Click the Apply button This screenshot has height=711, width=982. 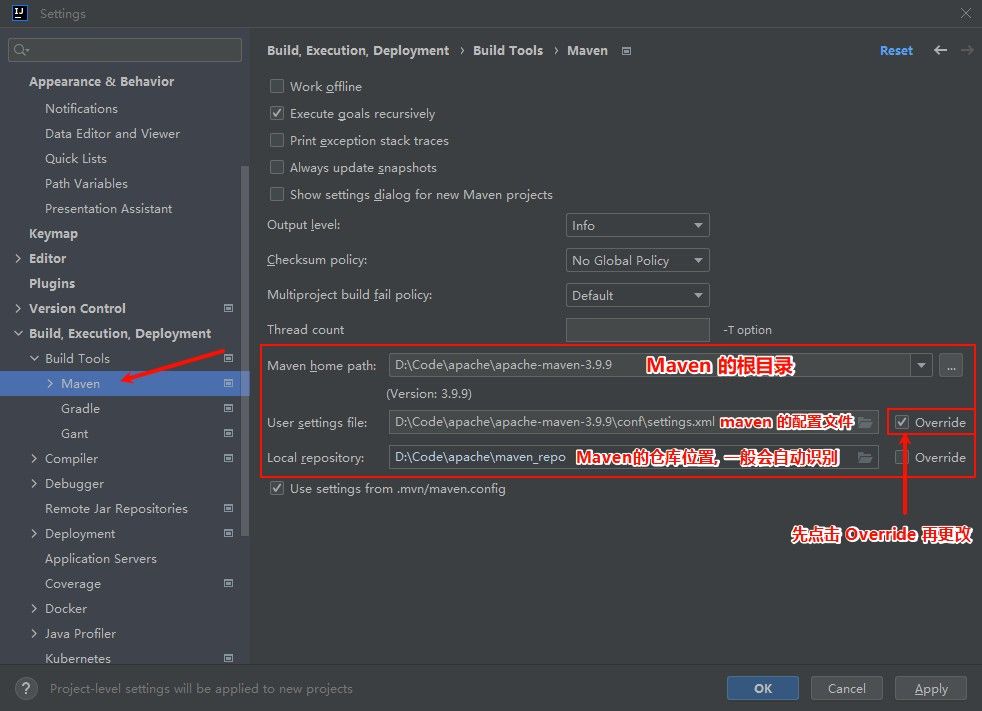pyautogui.click(x=931, y=688)
